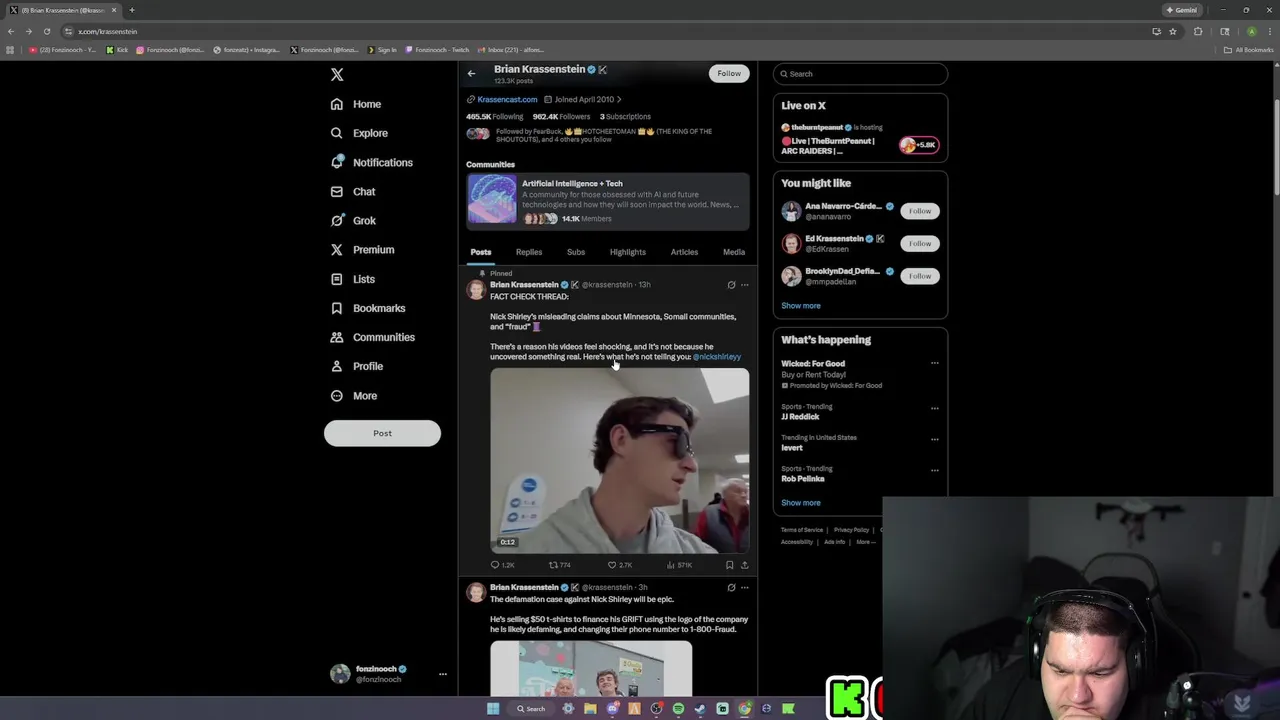The height and width of the screenshot is (720, 1280).
Task: Open options for the JJ Reddick trend
Action: [935, 408]
